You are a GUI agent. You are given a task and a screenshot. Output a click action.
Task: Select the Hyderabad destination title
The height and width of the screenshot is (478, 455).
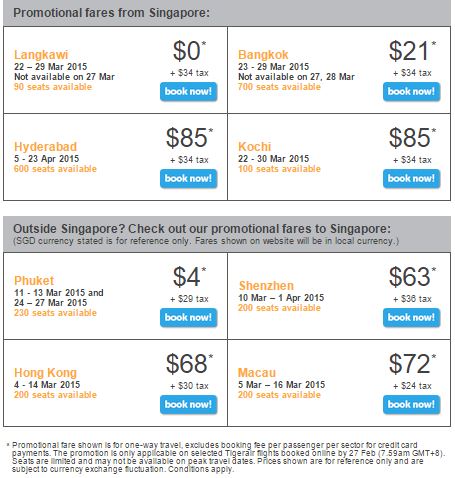tap(45, 146)
